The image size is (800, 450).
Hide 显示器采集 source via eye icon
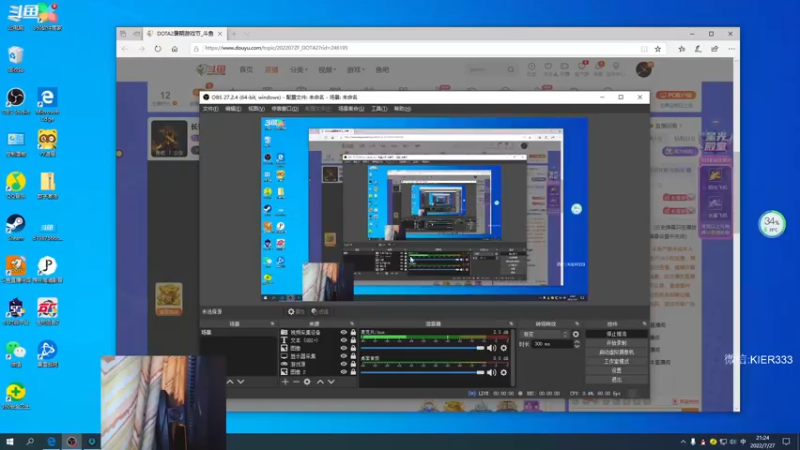click(x=343, y=356)
